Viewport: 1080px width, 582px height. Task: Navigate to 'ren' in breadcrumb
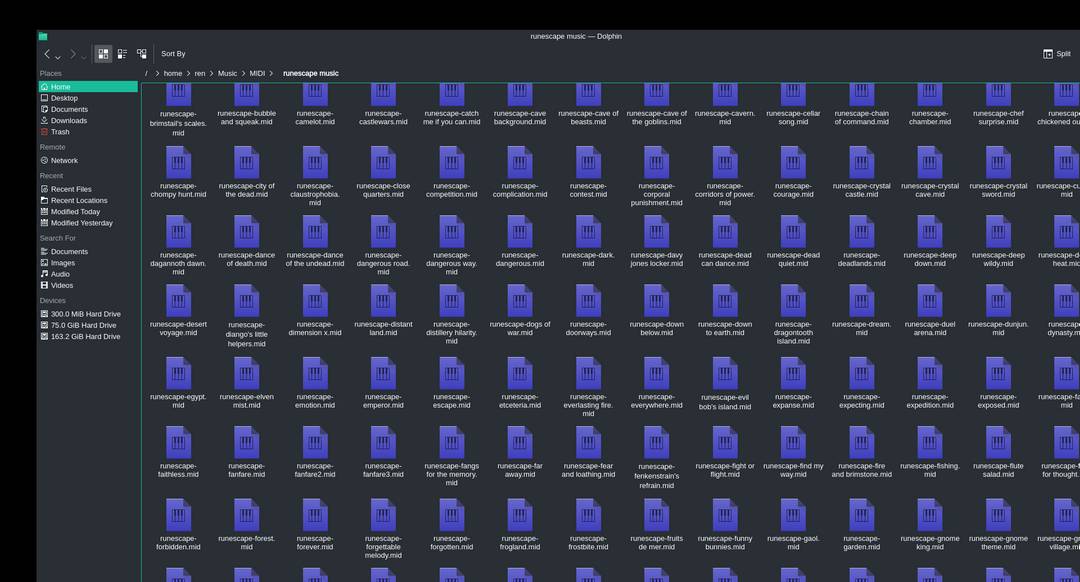pyautogui.click(x=200, y=73)
